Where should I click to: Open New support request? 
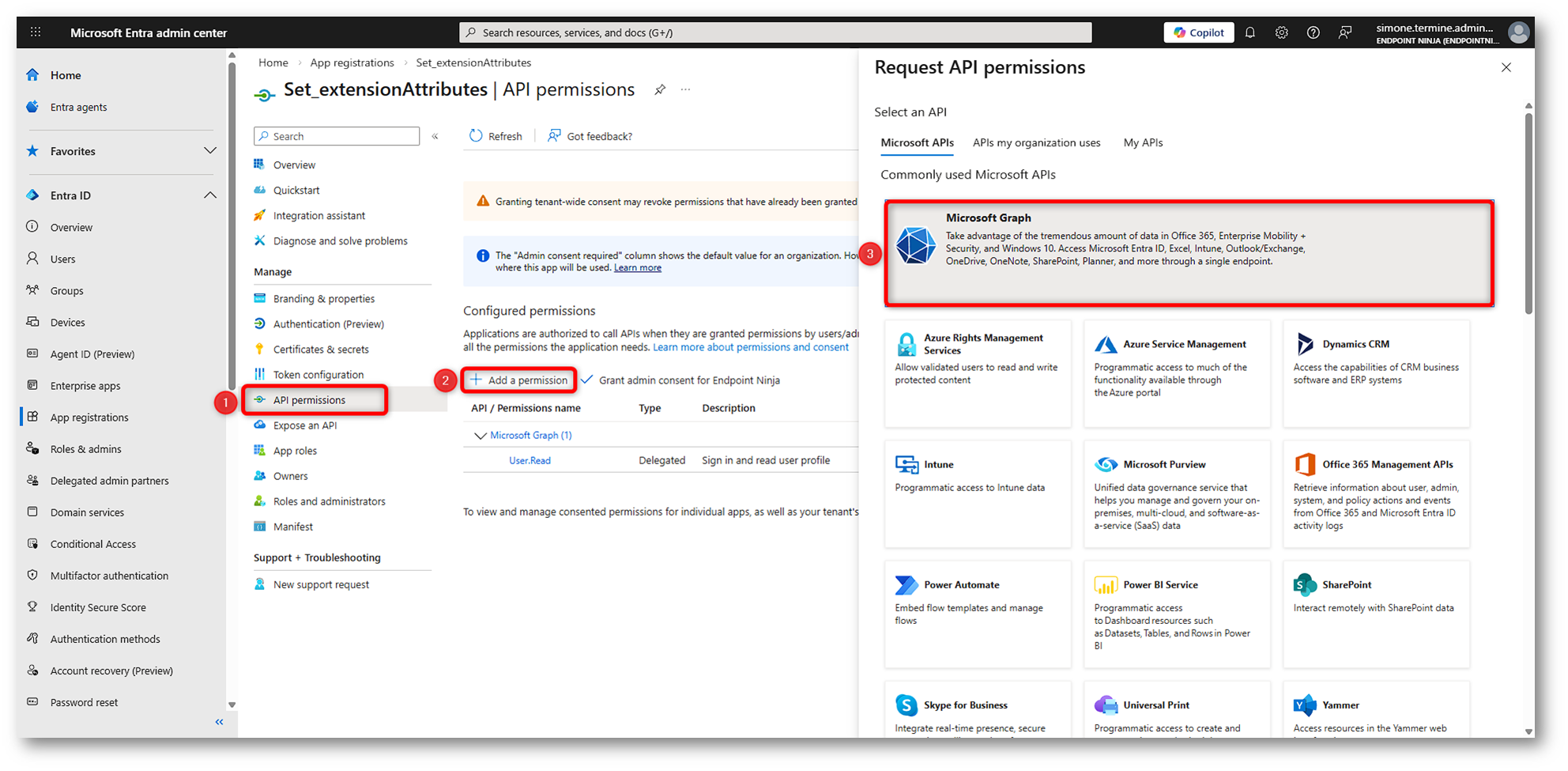tap(321, 584)
